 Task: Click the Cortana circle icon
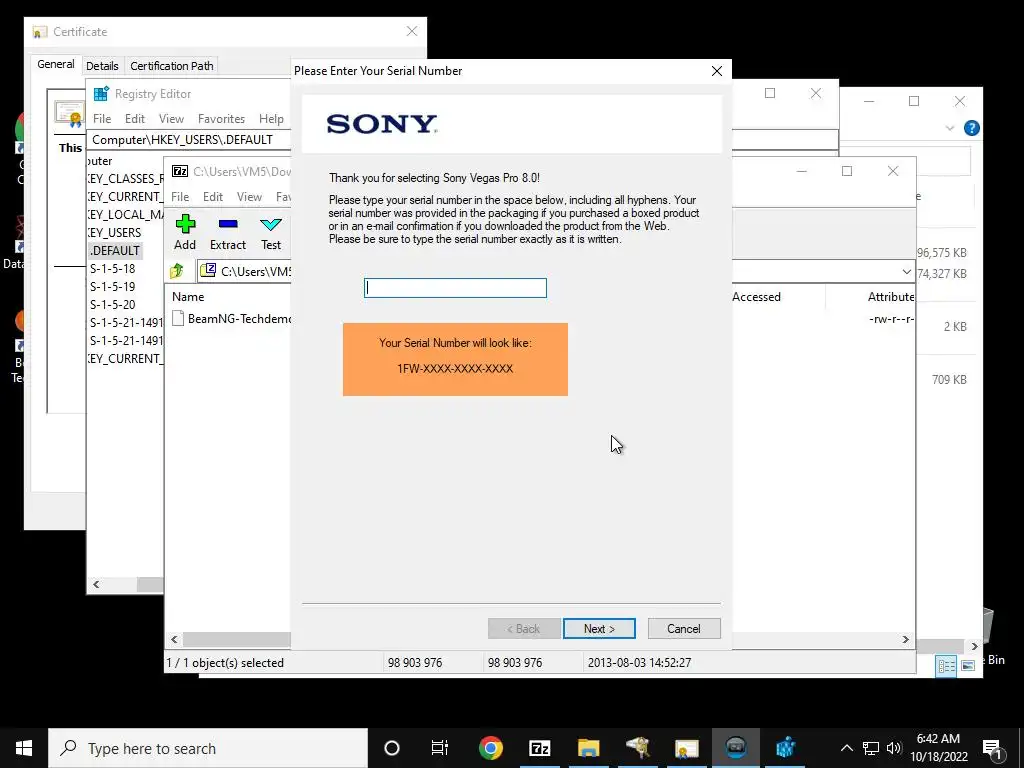[x=392, y=748]
